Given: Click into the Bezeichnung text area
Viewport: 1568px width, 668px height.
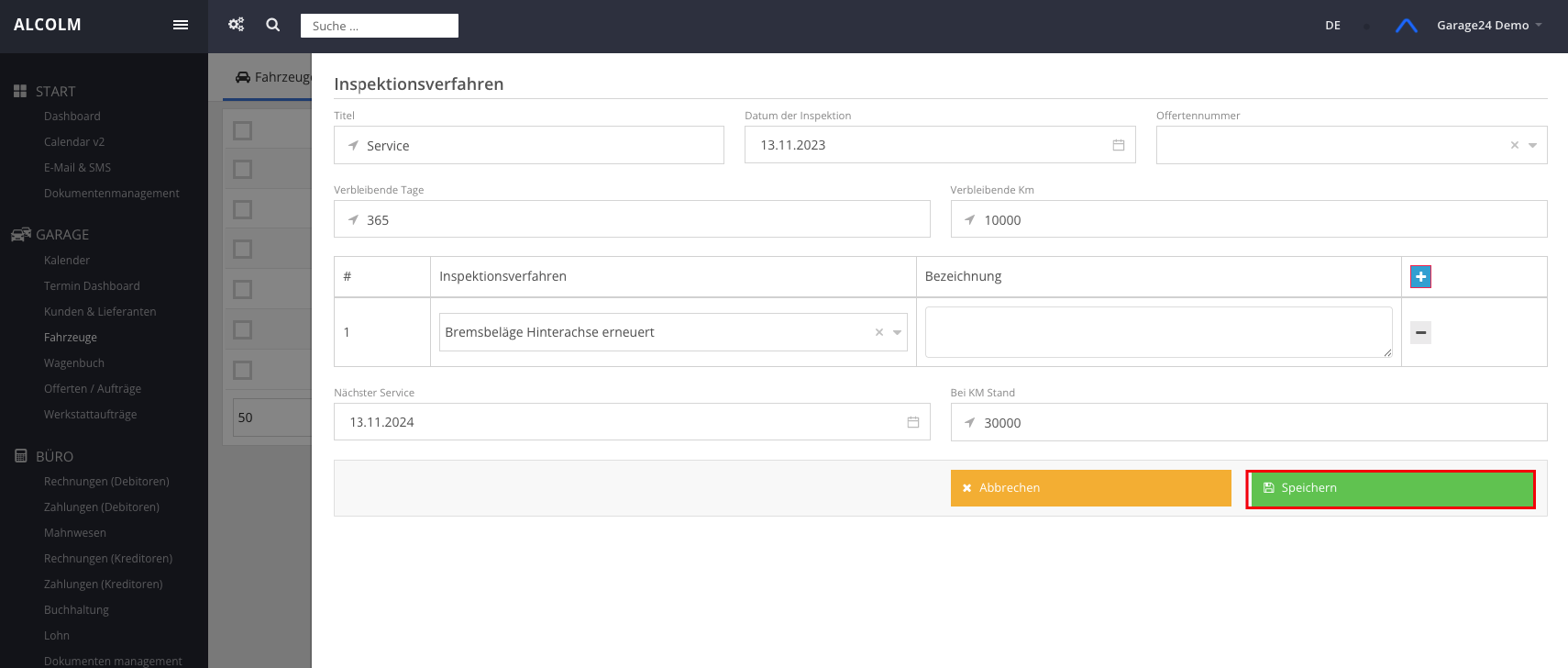Looking at the screenshot, I should coord(1157,332).
